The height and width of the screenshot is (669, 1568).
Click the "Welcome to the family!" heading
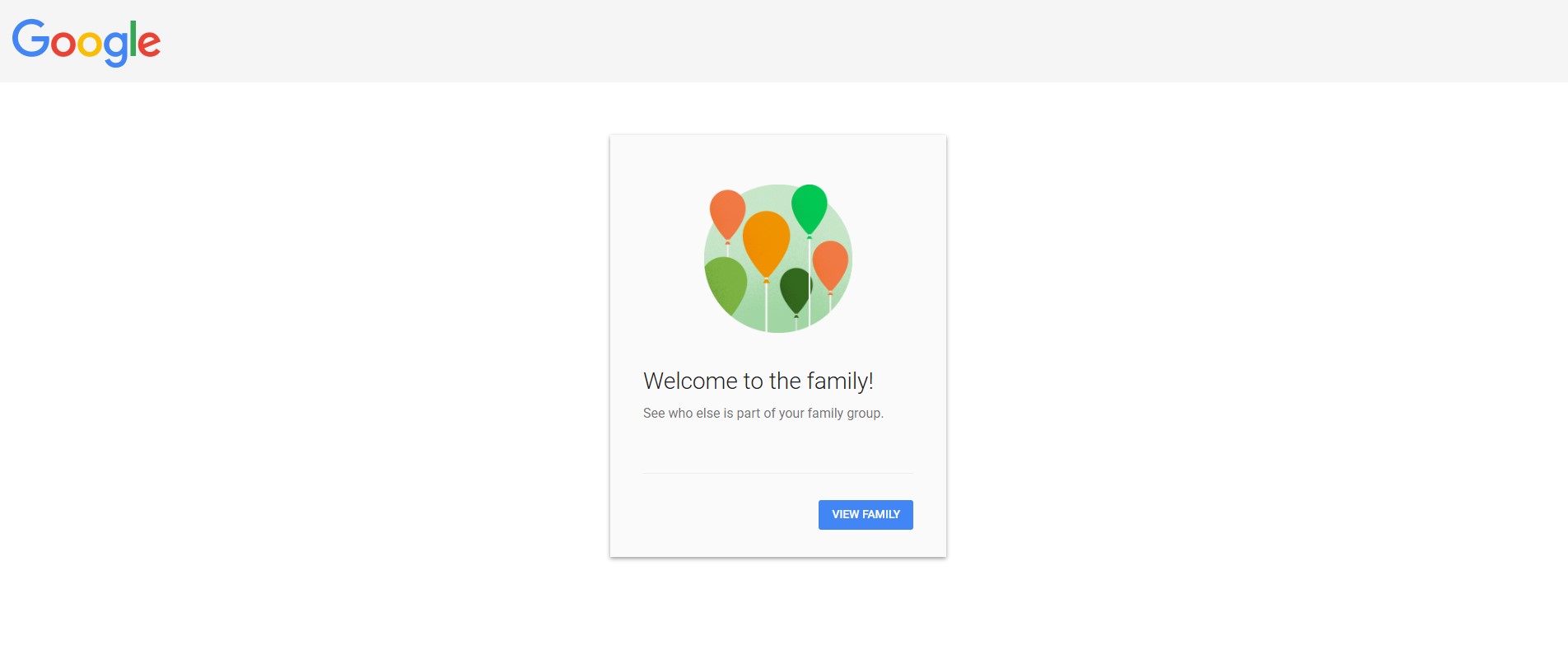[x=758, y=381]
